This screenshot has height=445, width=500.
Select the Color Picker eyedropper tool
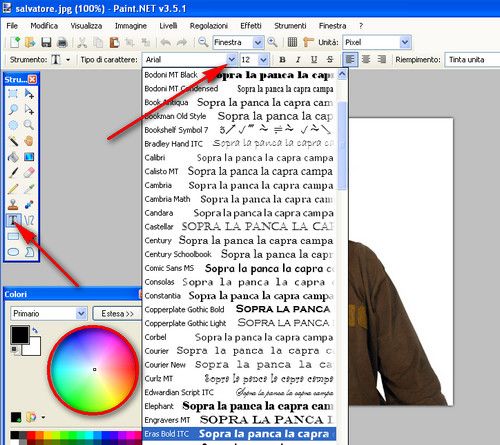(x=29, y=189)
